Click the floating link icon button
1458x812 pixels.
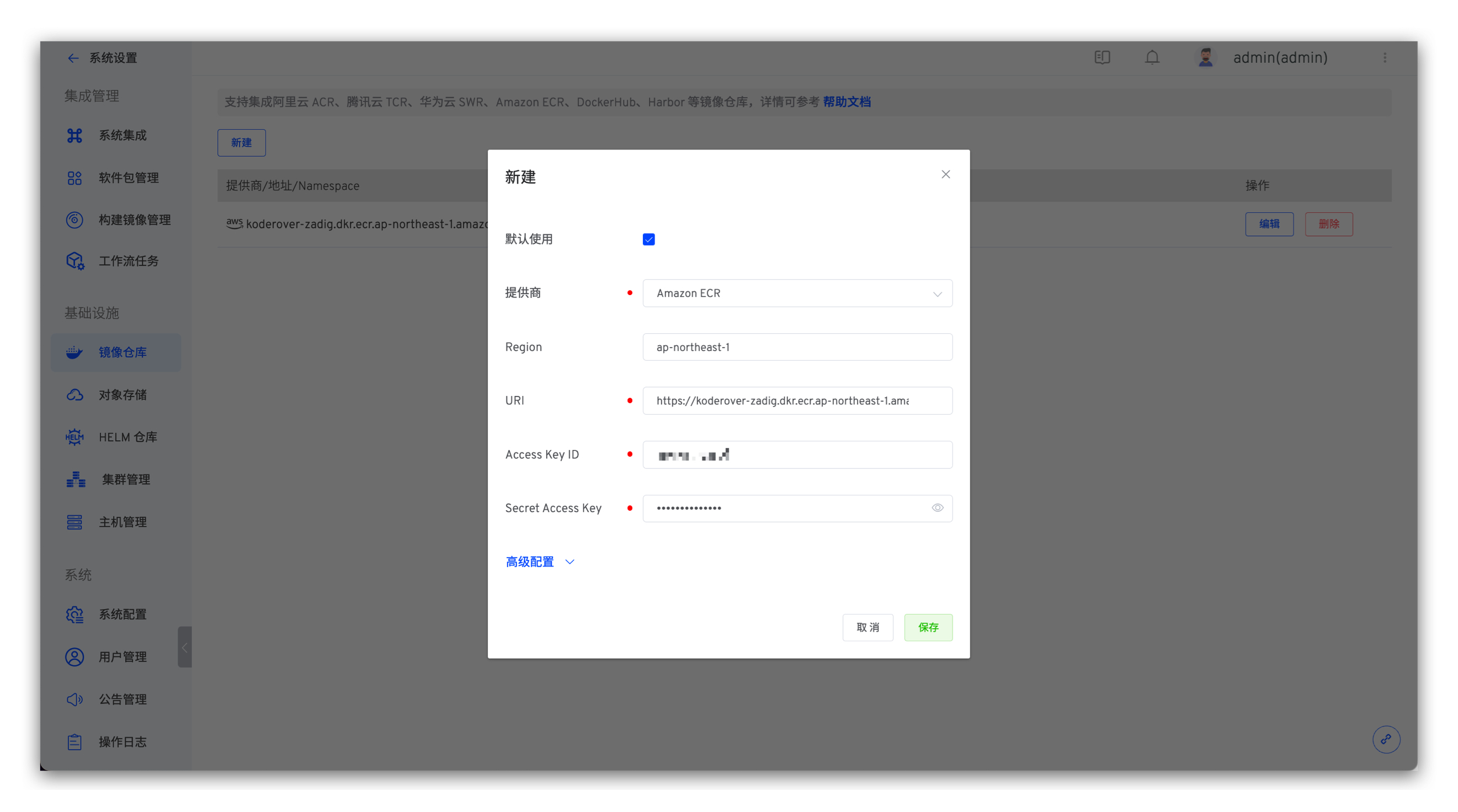pos(1386,739)
